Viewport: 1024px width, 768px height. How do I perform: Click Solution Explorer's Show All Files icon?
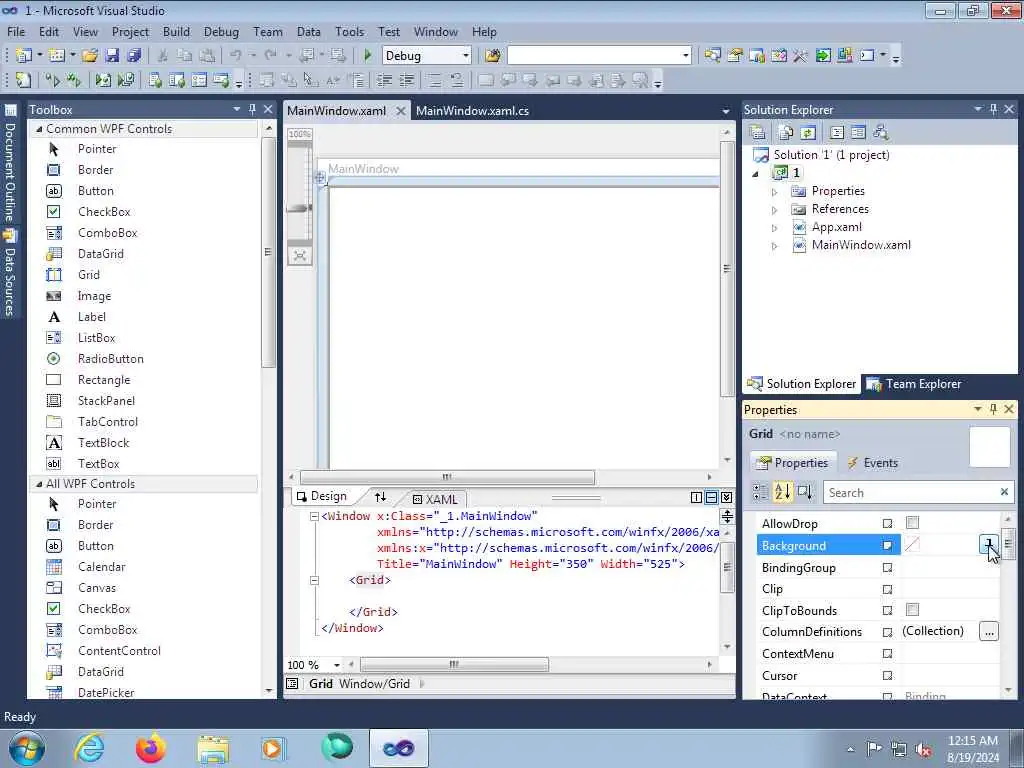tap(786, 133)
